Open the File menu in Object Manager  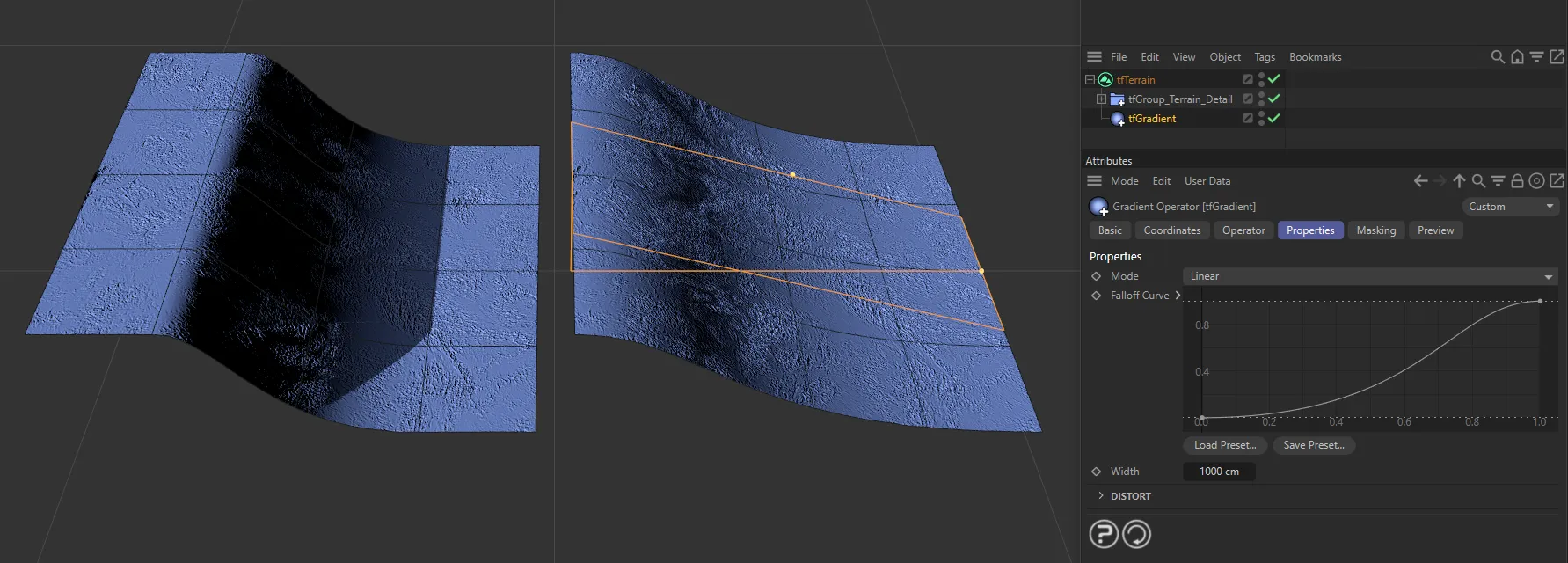(x=1119, y=57)
